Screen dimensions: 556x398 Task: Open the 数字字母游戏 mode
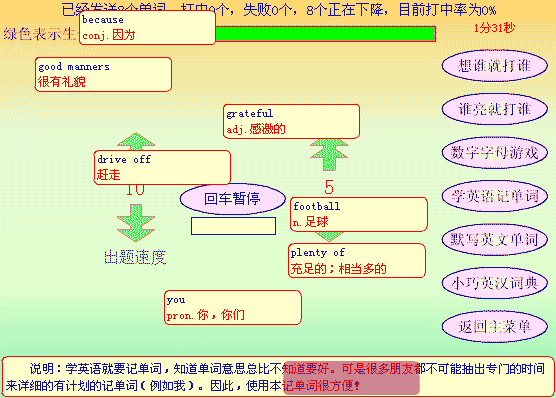click(x=495, y=153)
